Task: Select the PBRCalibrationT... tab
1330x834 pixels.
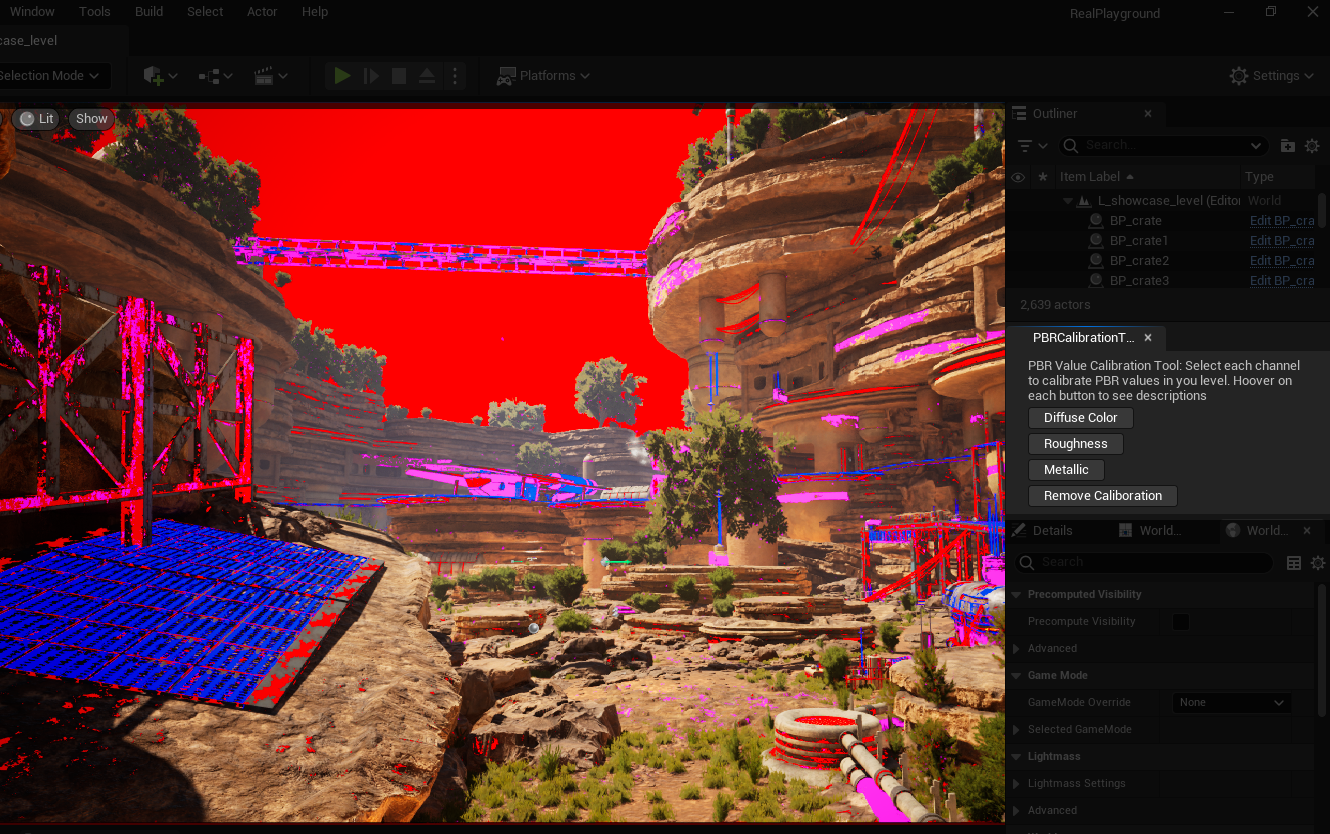Action: (1084, 338)
